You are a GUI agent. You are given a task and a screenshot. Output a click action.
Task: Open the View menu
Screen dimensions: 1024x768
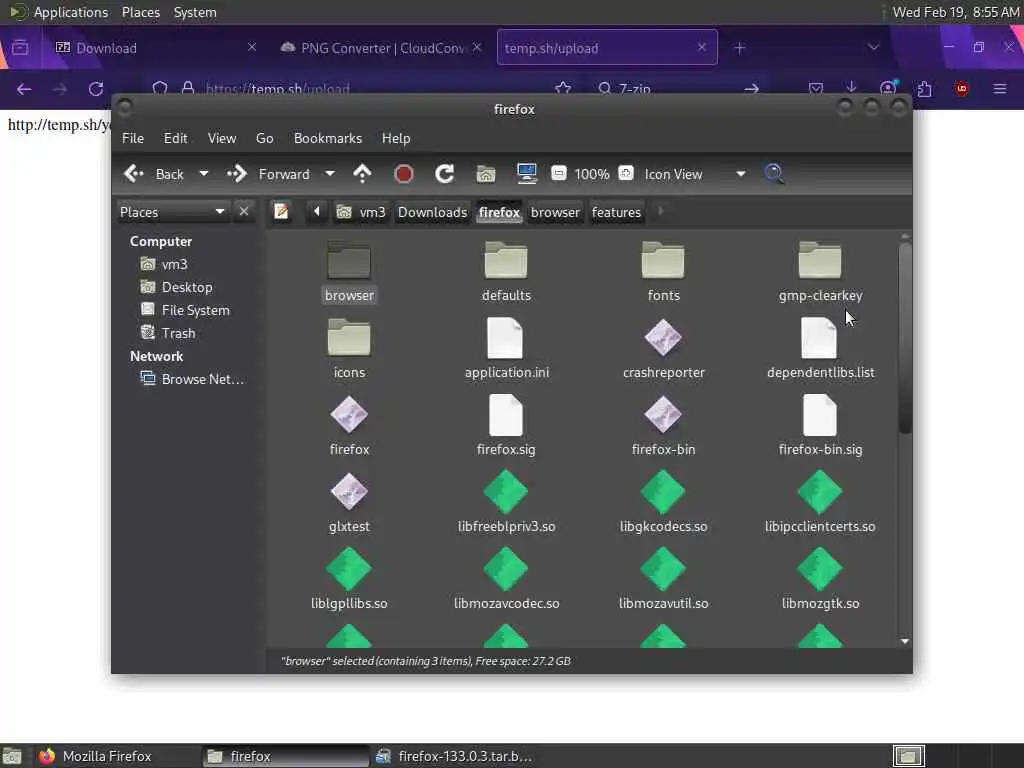221,138
